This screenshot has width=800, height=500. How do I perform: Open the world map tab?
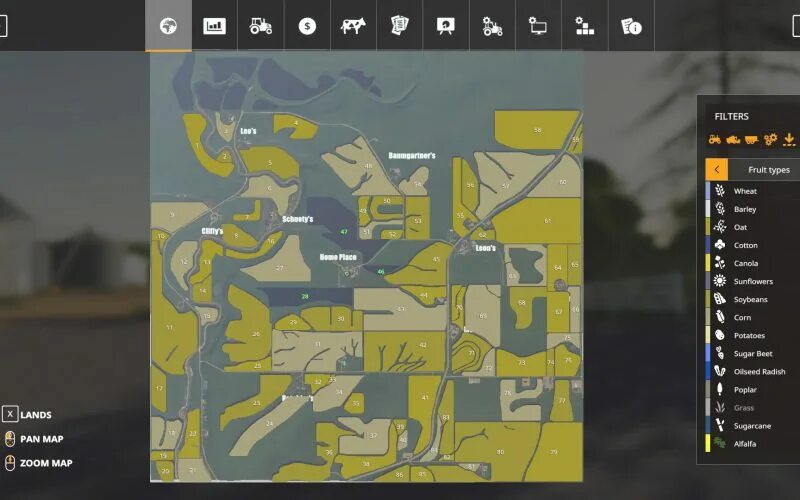pos(168,26)
